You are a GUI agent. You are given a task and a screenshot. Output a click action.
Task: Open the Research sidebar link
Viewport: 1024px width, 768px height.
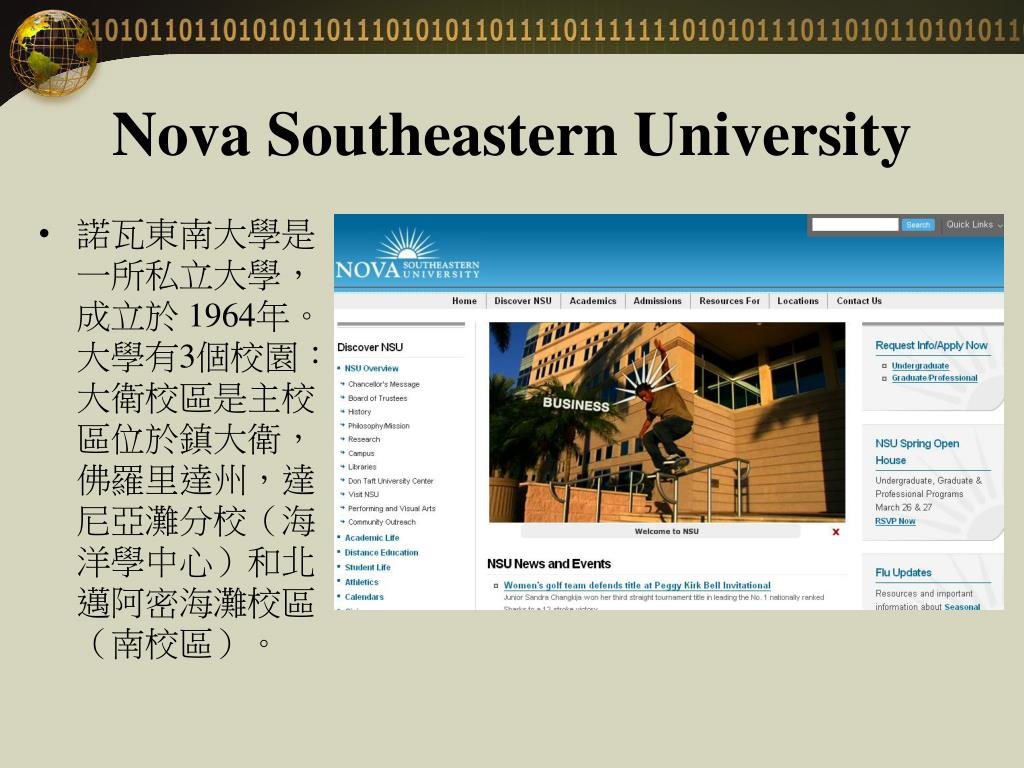click(x=364, y=440)
